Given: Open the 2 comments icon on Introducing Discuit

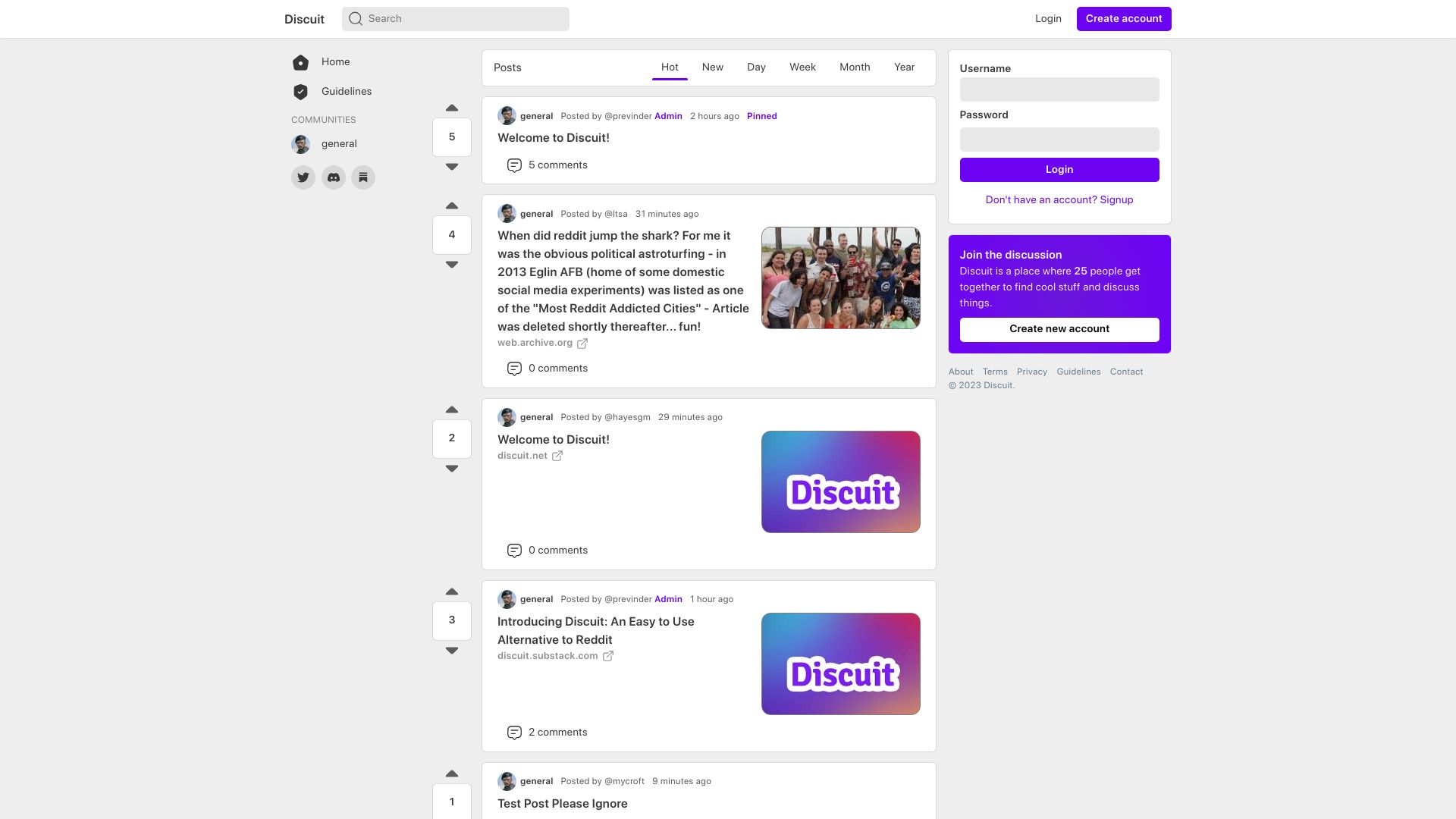Looking at the screenshot, I should tap(514, 733).
